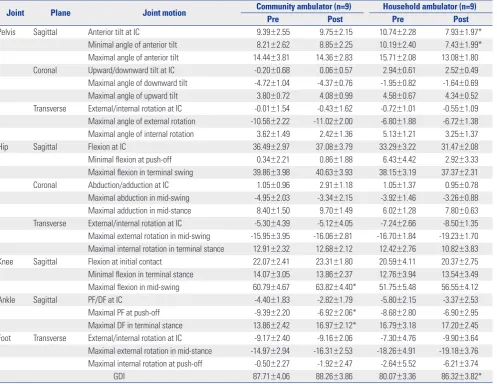Select the value -6.21±3.74
497x384 pixels.
[460, 364]
